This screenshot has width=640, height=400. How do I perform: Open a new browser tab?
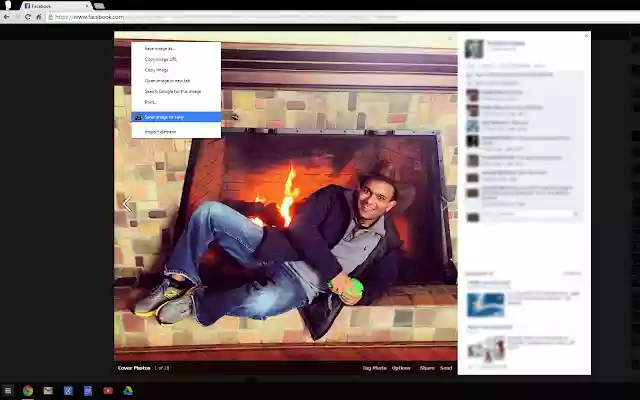pos(99,6)
